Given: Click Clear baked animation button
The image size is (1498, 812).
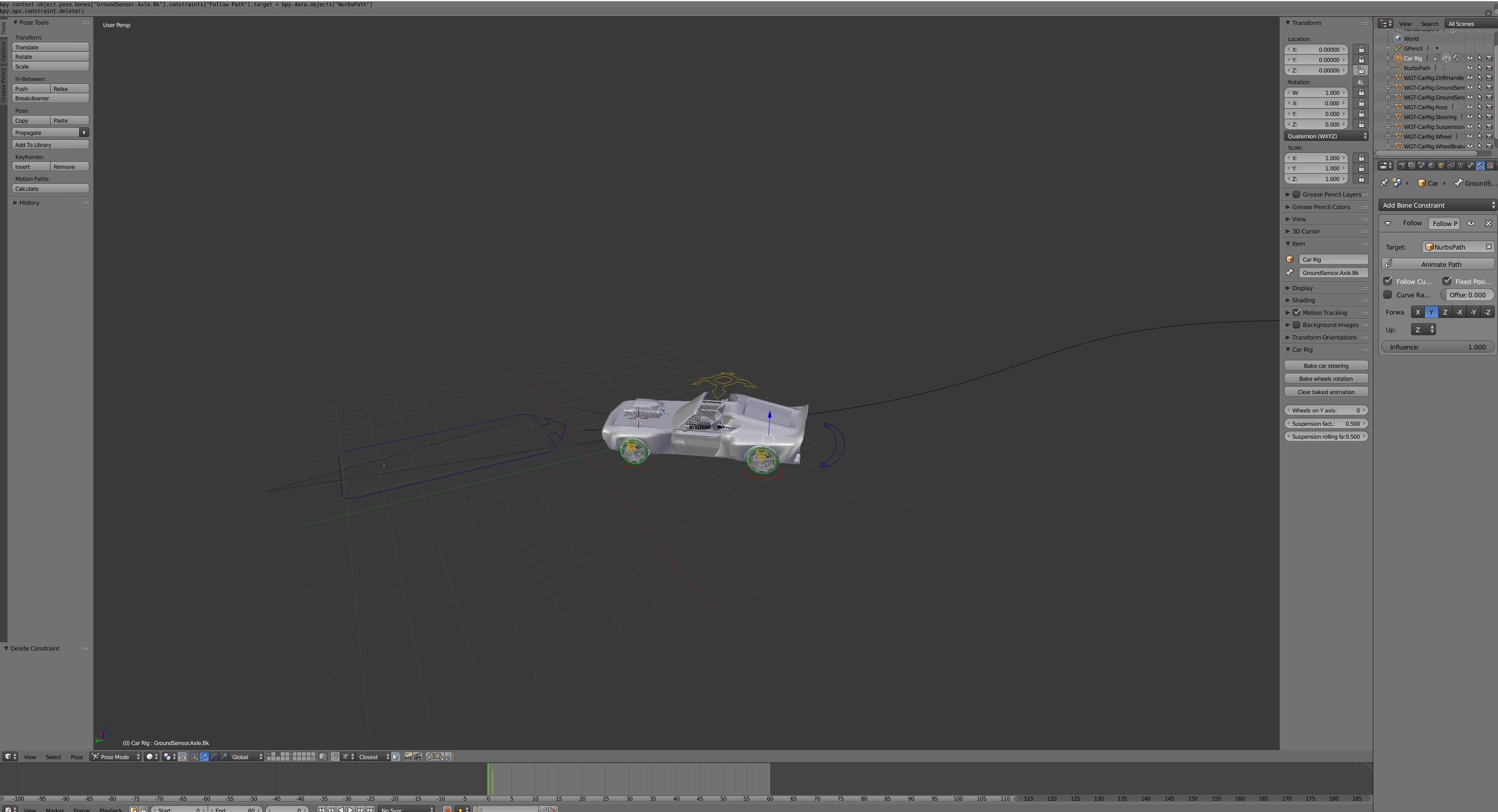Looking at the screenshot, I should click(1326, 392).
